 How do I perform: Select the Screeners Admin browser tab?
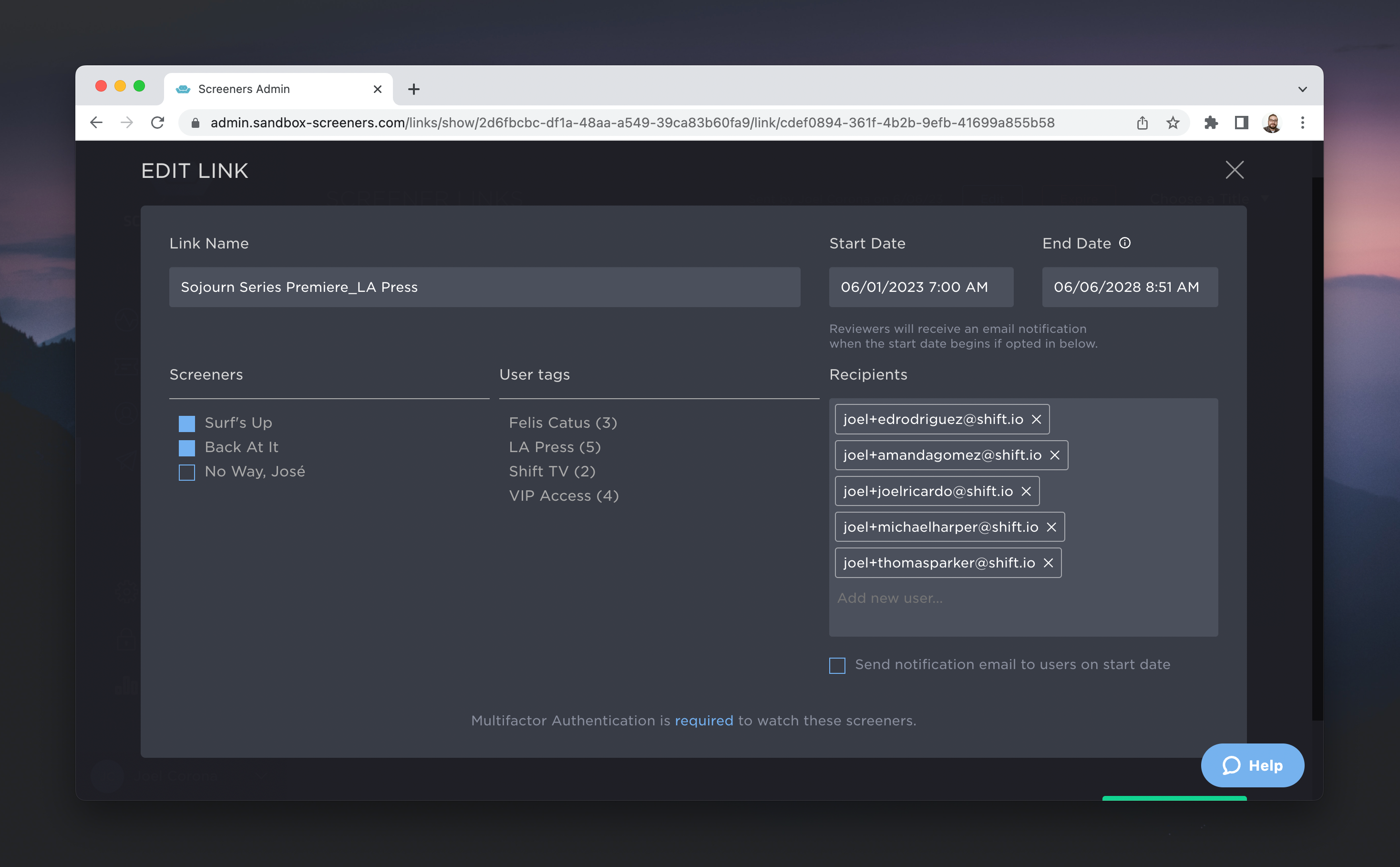click(x=278, y=90)
